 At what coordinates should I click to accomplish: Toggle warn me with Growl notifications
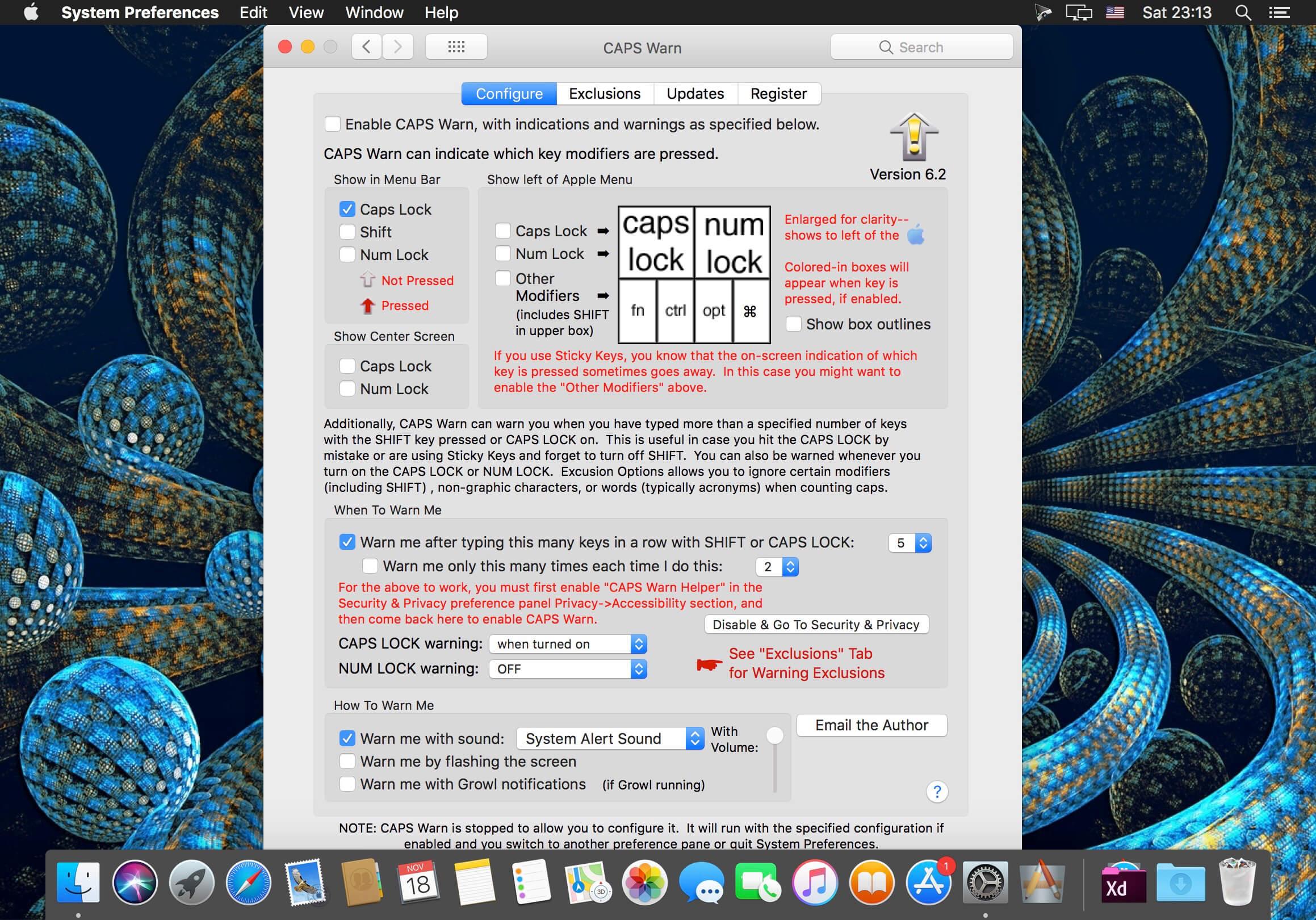coord(347,784)
